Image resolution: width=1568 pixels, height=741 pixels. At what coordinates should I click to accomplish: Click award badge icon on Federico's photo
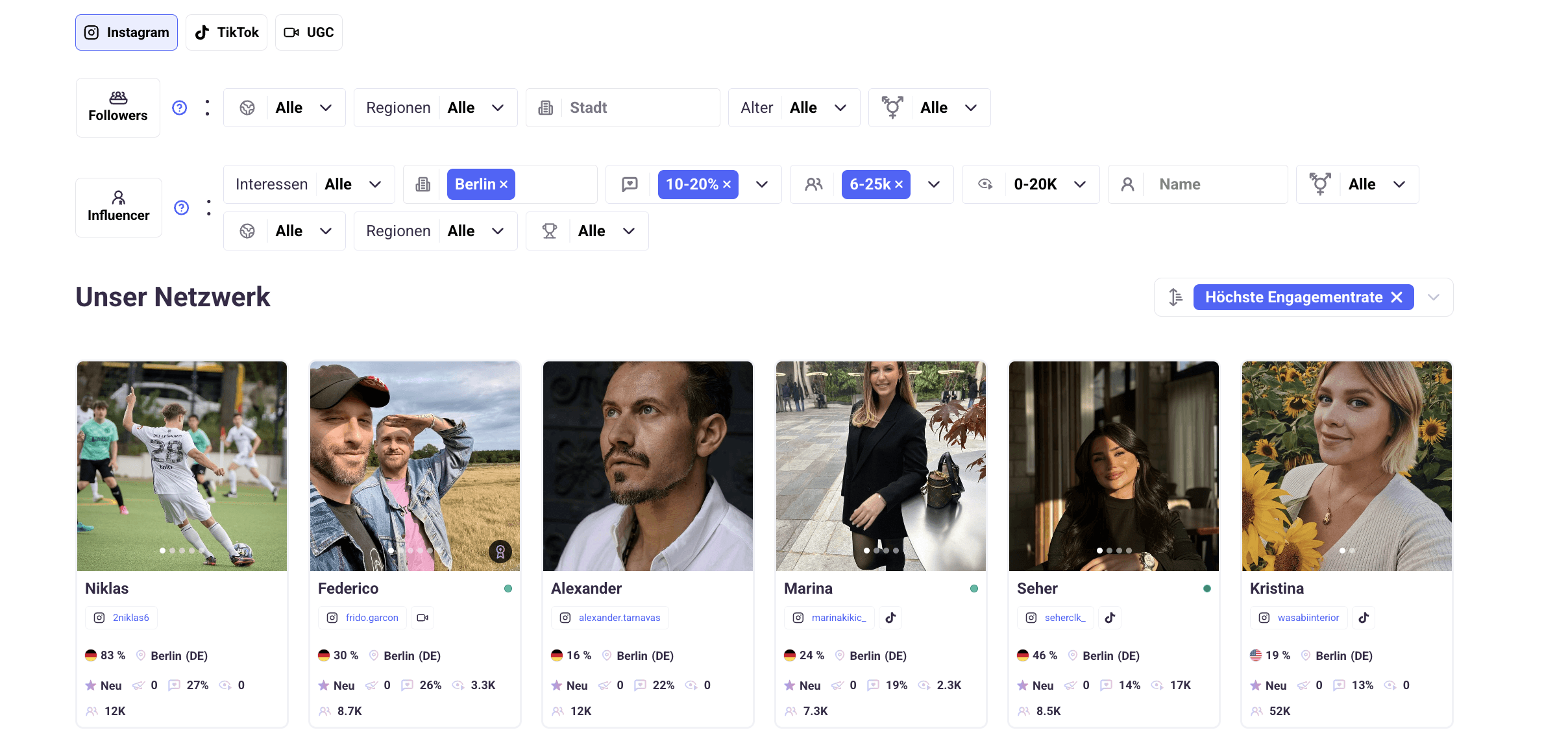(500, 552)
